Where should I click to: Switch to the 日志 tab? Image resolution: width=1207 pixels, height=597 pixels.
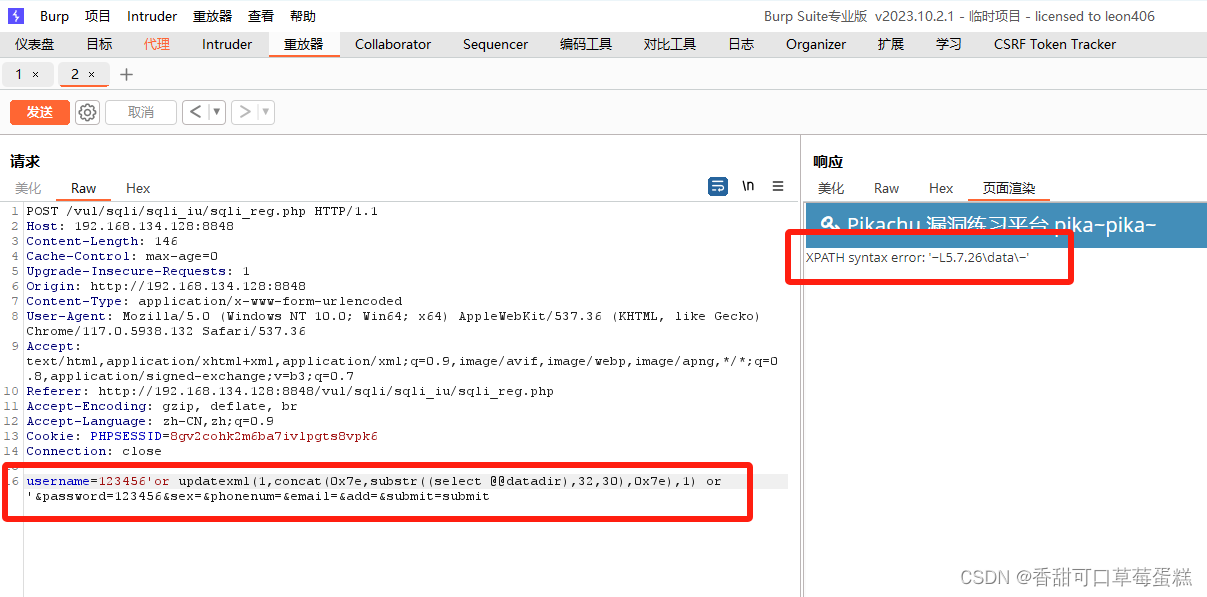[x=741, y=44]
